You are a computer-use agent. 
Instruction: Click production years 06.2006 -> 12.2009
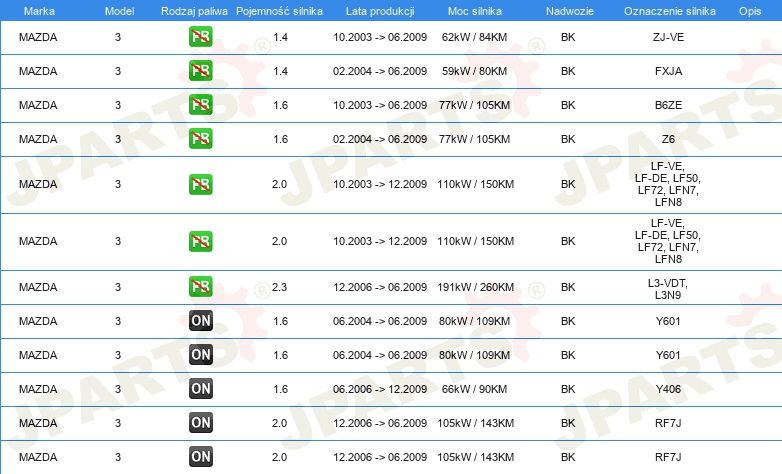(380, 389)
